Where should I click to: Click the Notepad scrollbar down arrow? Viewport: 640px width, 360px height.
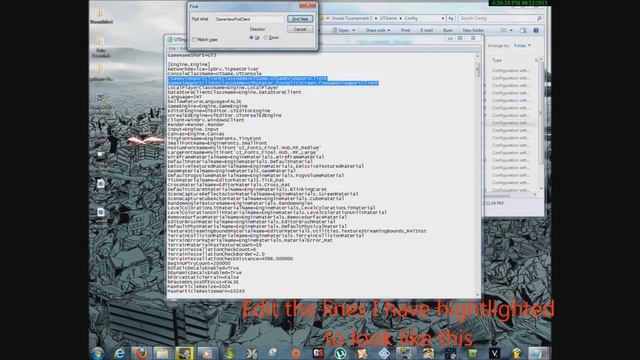(478, 295)
